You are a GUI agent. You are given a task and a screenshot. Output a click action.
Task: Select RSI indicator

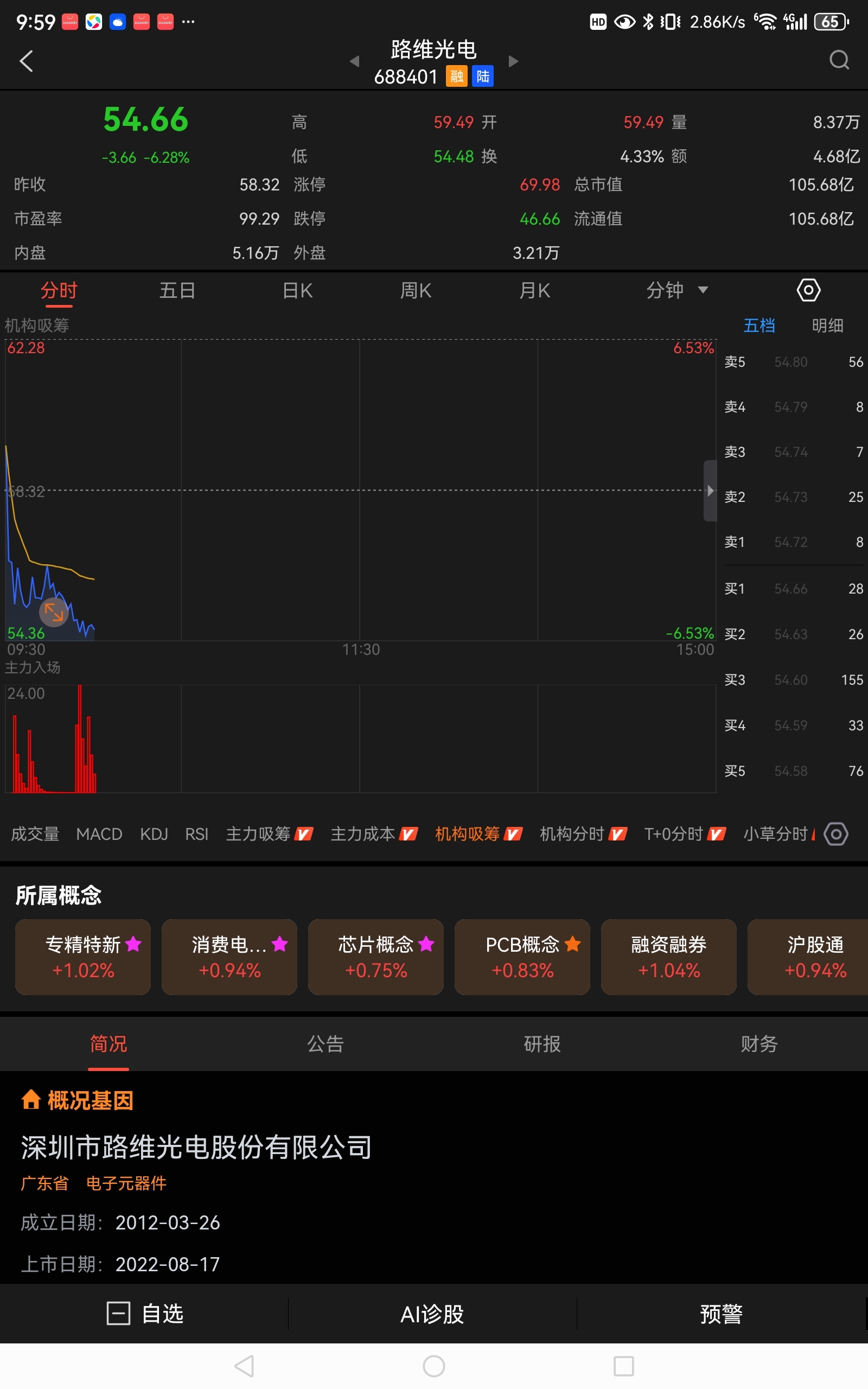[196, 834]
